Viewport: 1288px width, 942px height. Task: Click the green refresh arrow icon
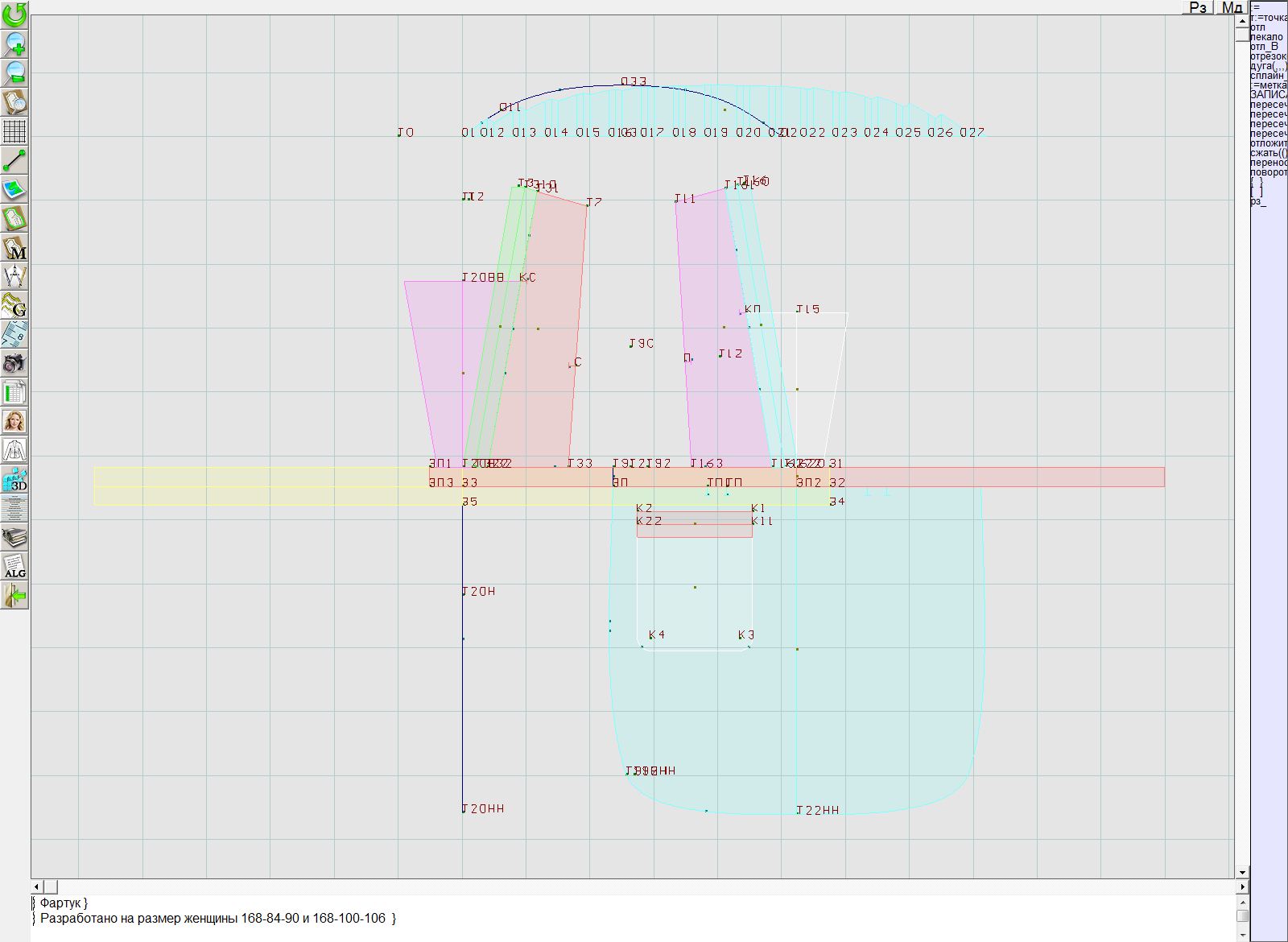tap(14, 14)
